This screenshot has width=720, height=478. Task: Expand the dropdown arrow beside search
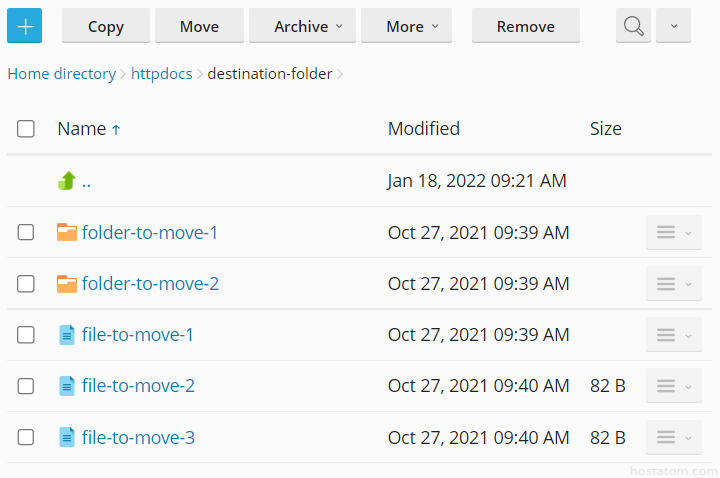(673, 26)
